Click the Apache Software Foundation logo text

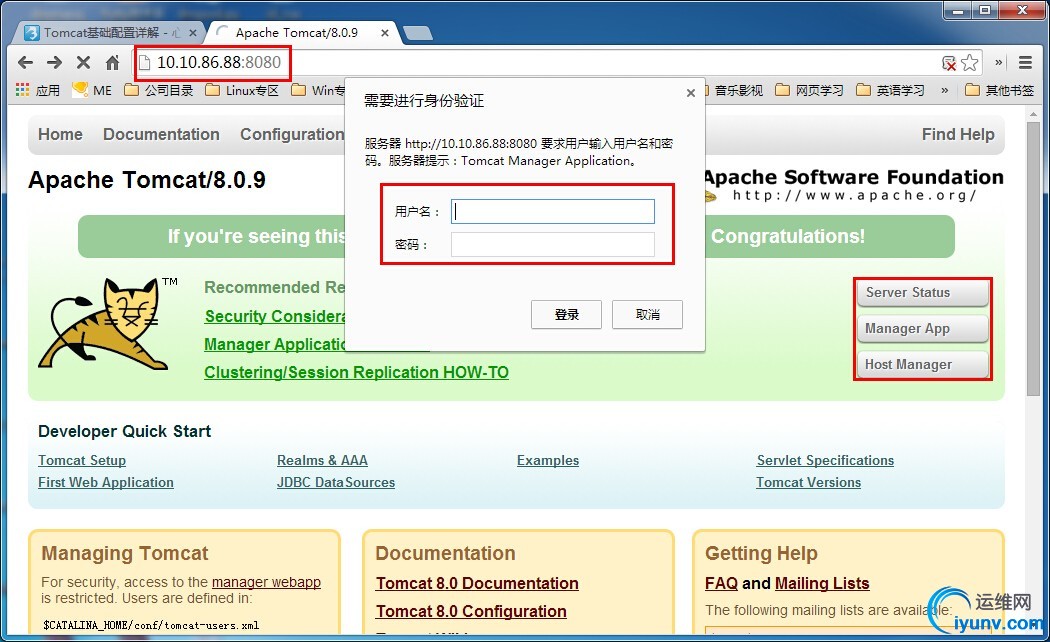[x=854, y=177]
